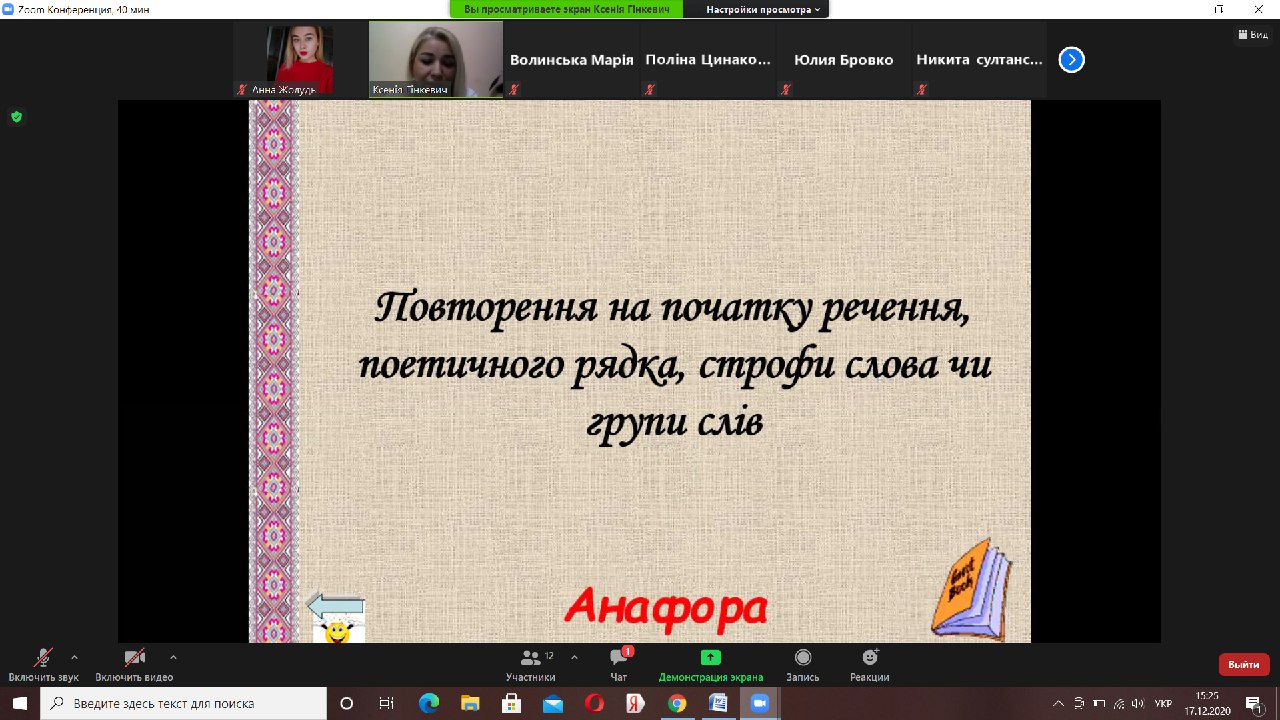Start screen sharing with green share button

710,658
